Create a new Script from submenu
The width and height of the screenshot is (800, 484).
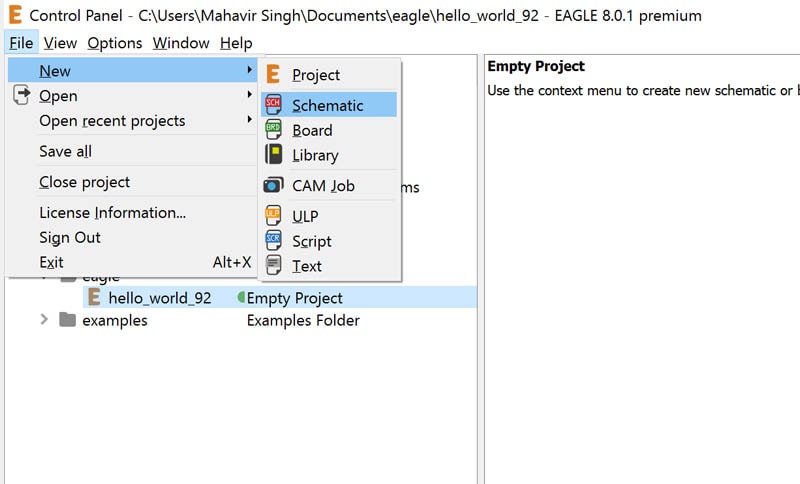pos(329,240)
